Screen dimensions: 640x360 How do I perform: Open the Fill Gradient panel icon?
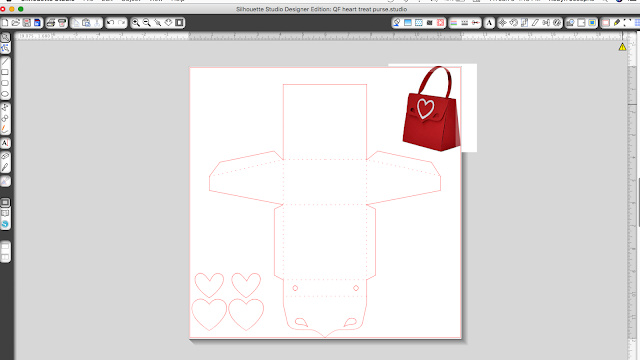(x=407, y=23)
